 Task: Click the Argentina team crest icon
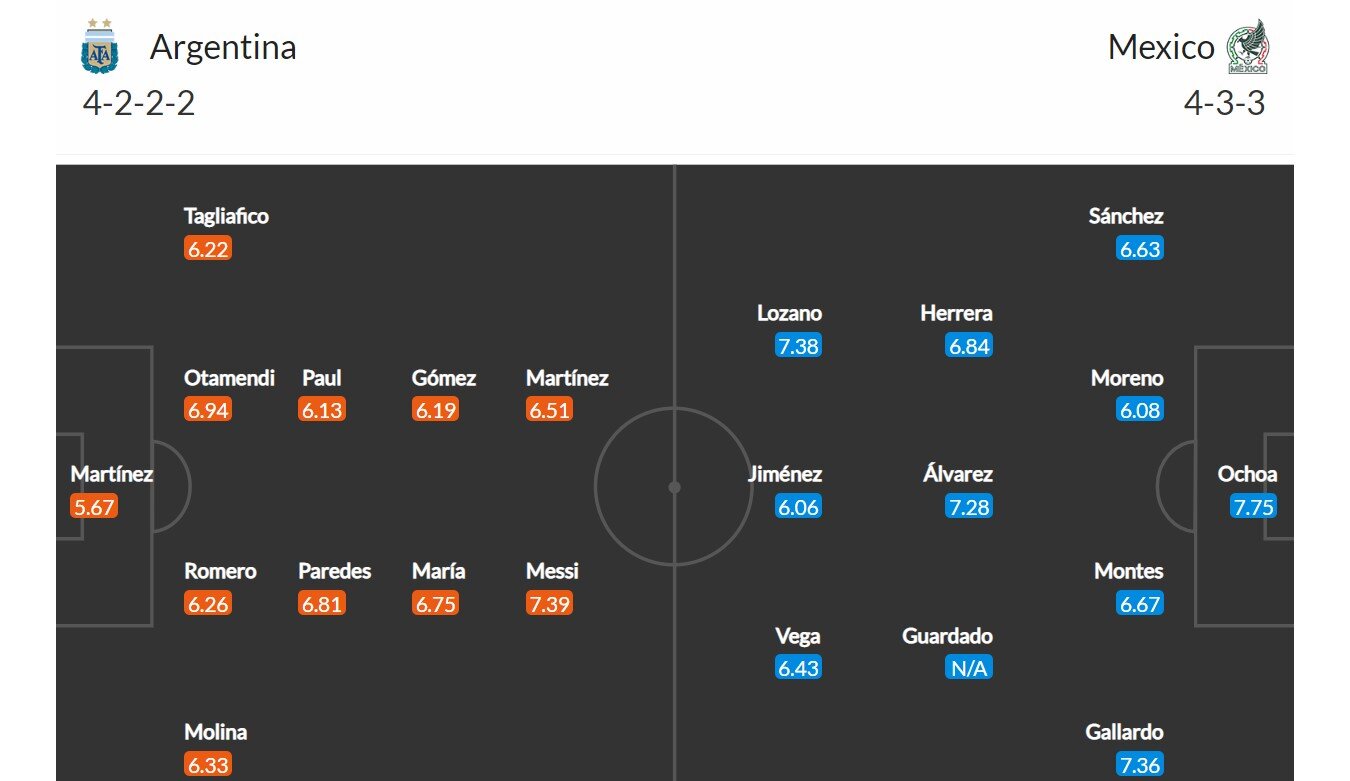coord(100,46)
